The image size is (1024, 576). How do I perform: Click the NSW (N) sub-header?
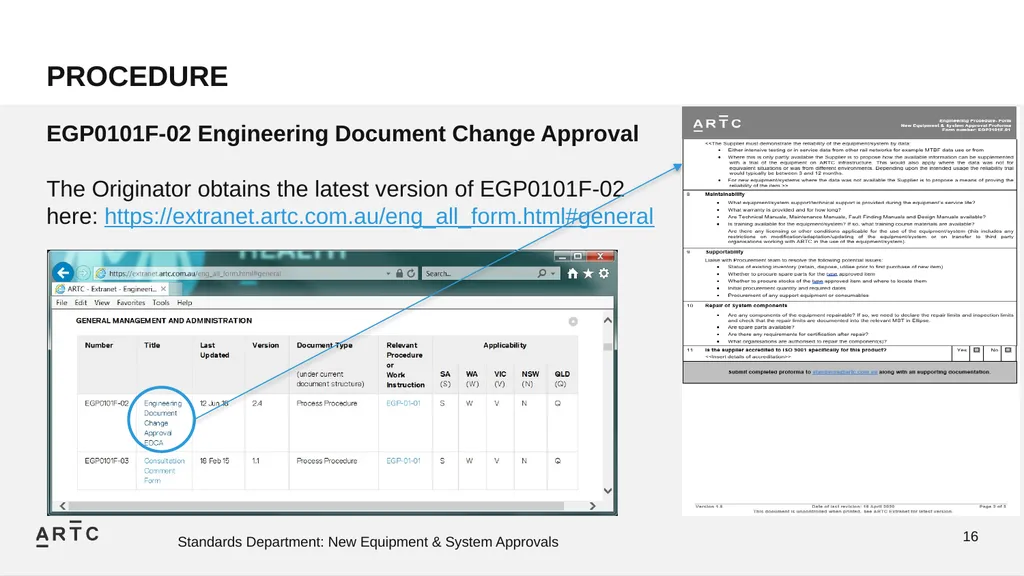[x=530, y=379]
